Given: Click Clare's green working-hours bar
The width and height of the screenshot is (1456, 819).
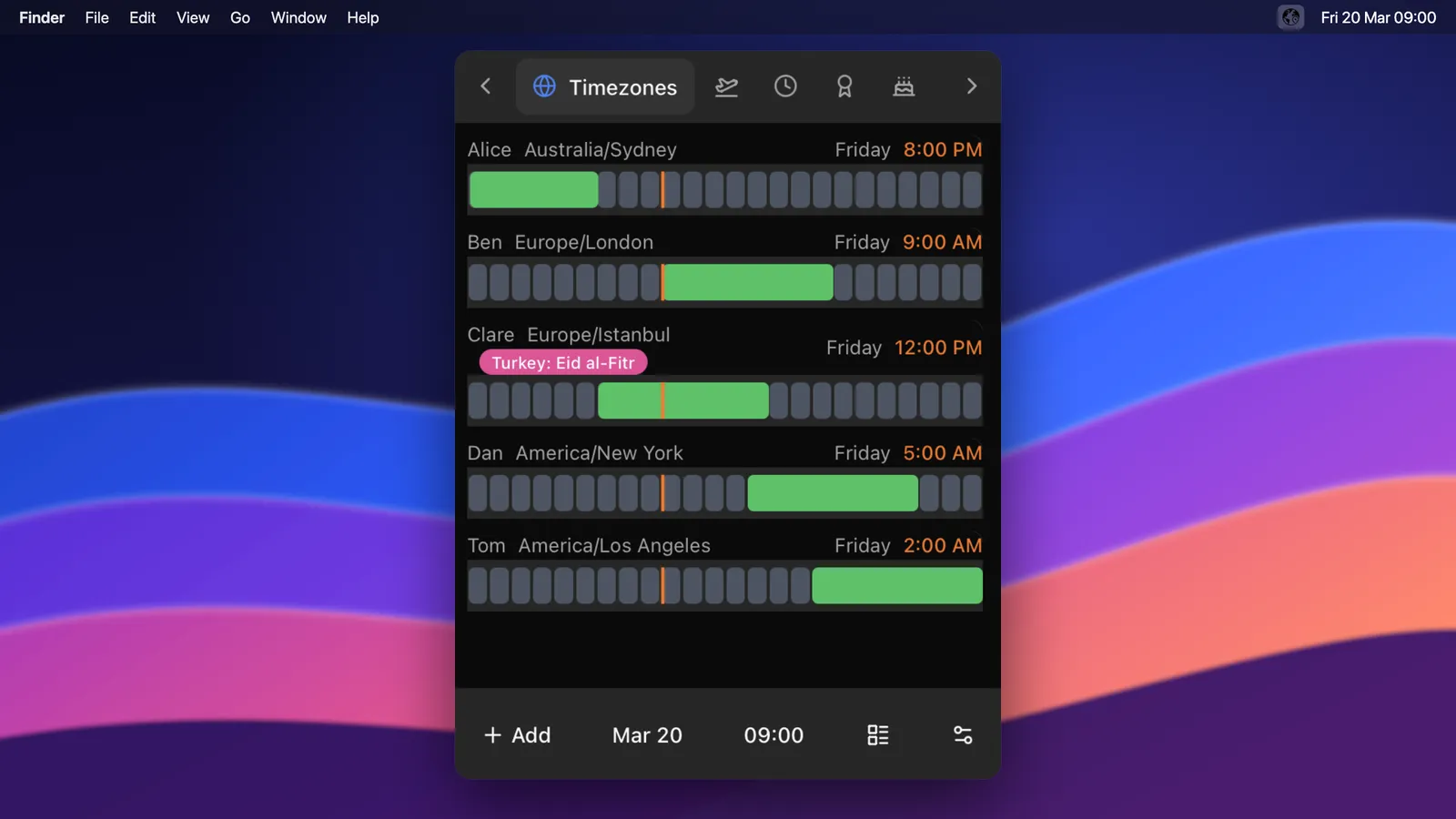Looking at the screenshot, I should (683, 401).
